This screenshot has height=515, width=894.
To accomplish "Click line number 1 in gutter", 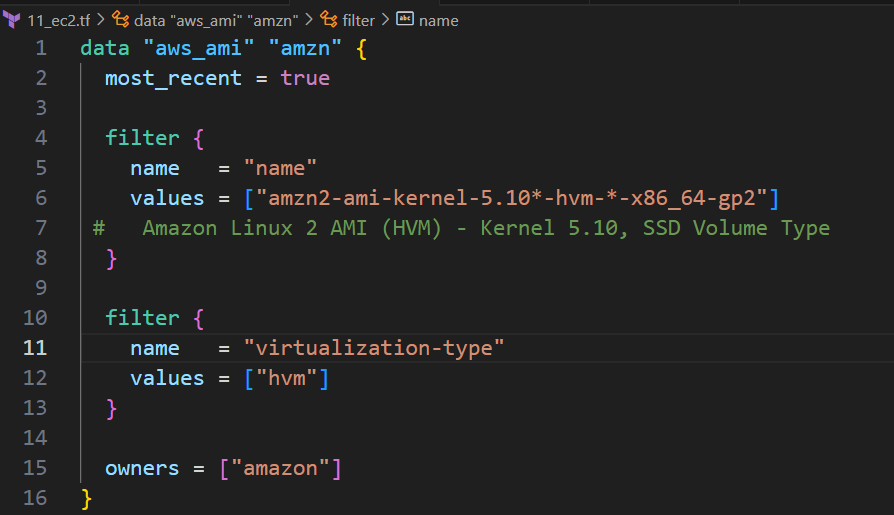I will (41, 48).
